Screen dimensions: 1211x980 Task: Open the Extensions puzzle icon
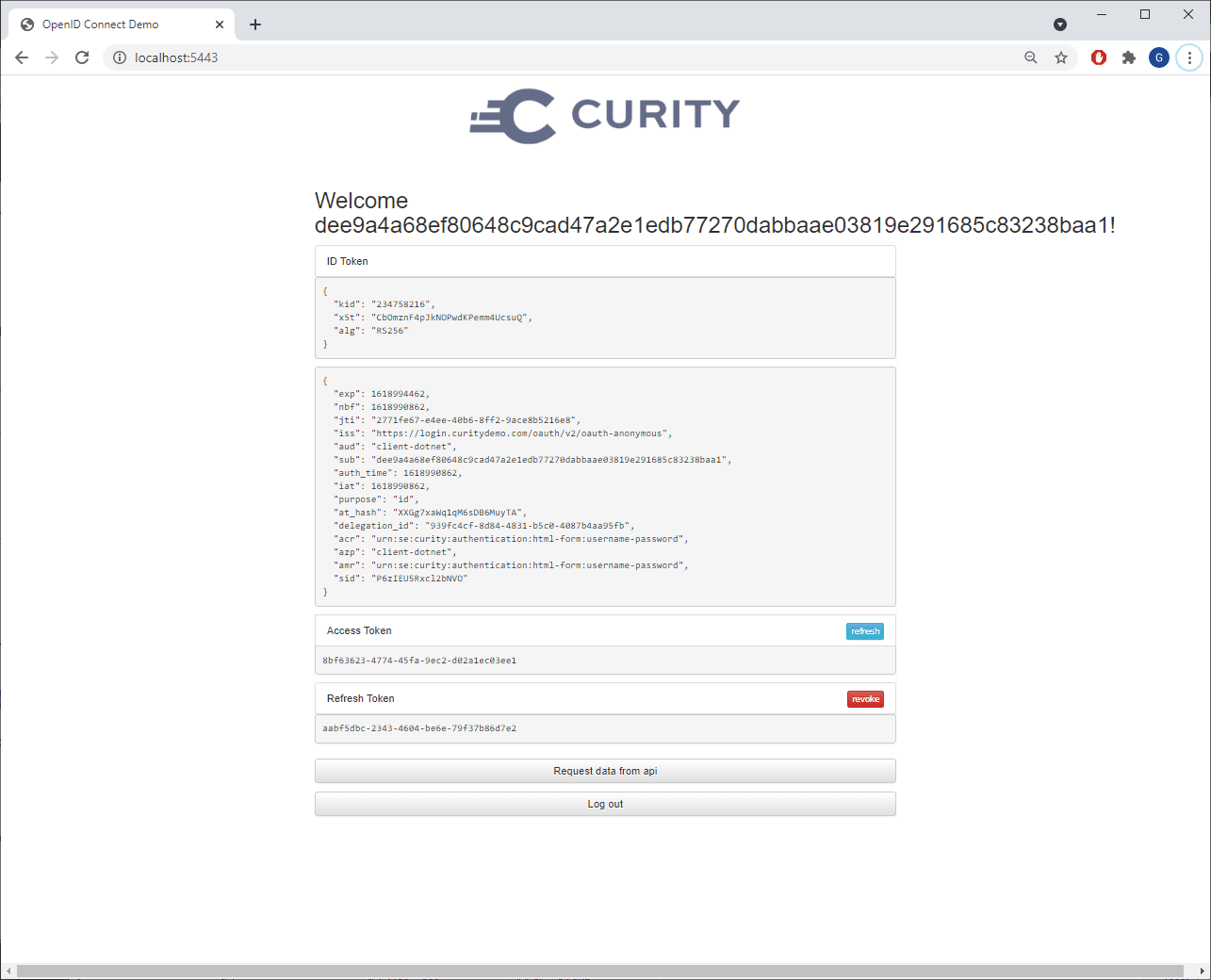1129,57
